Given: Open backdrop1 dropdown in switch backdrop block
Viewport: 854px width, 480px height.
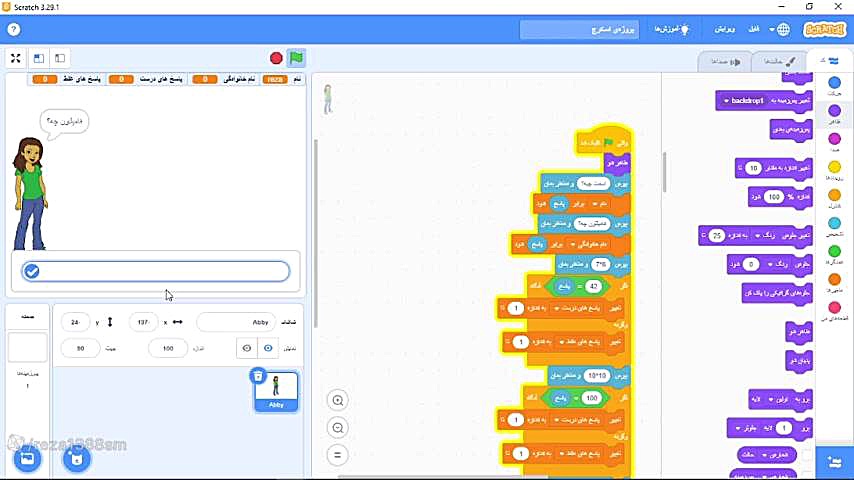Looking at the screenshot, I should coord(743,101).
